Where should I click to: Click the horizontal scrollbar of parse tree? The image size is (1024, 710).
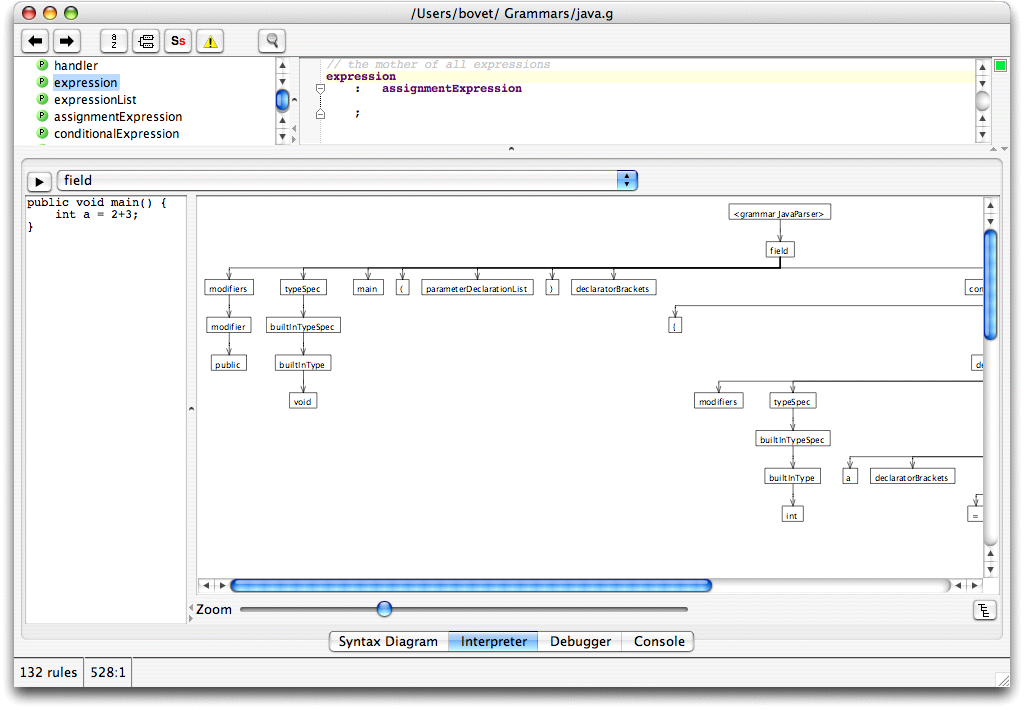(x=471, y=585)
